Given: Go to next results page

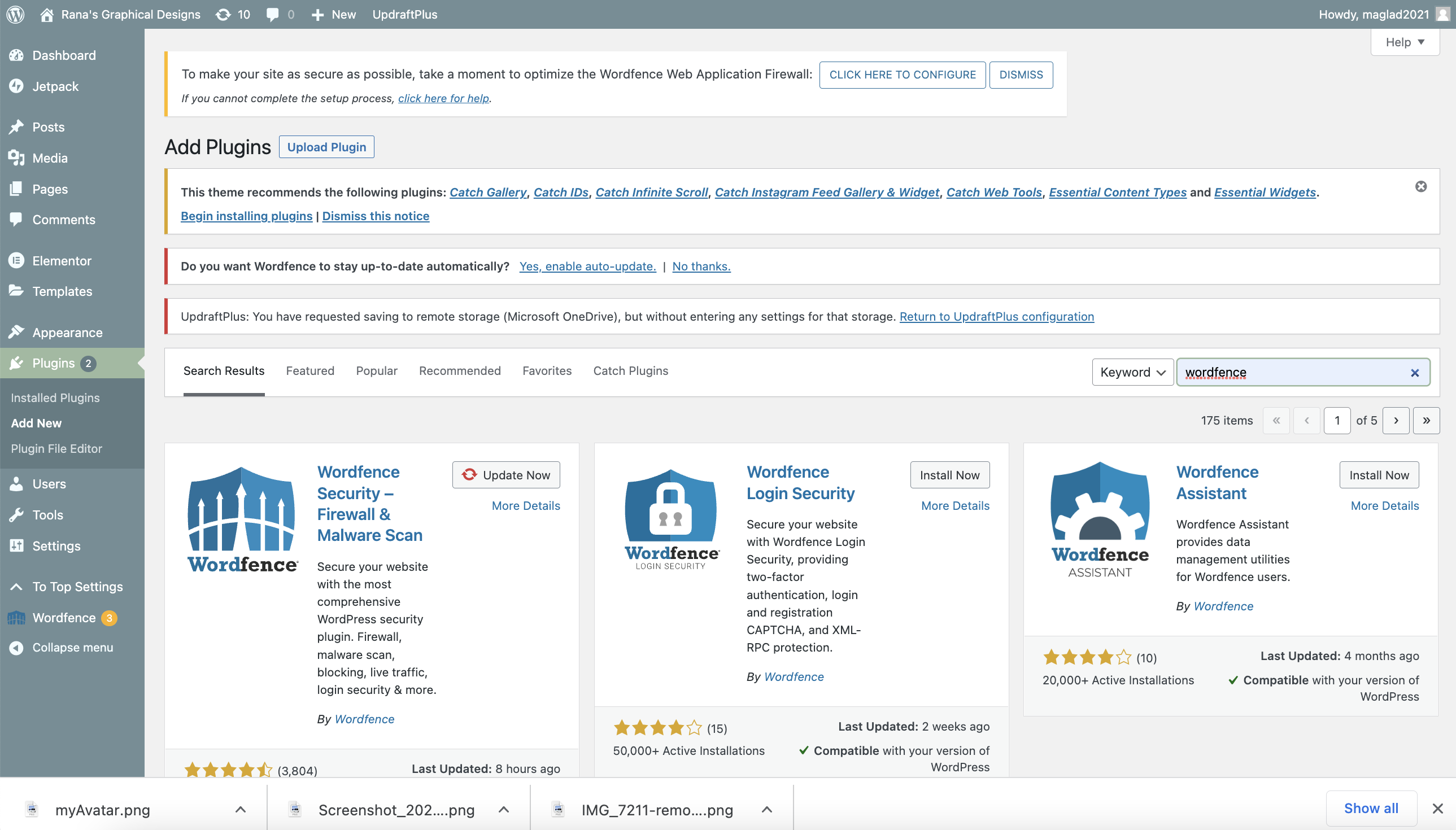Looking at the screenshot, I should pos(1396,421).
